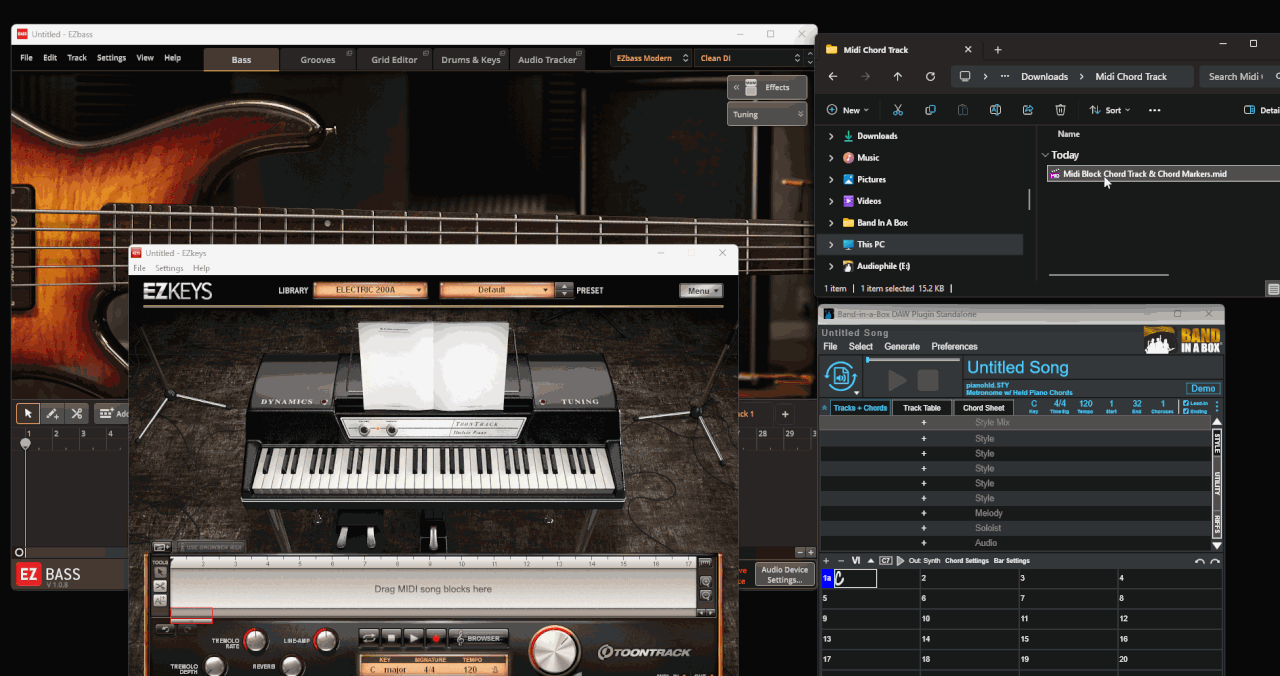Click the Cut icon in File Explorer
This screenshot has width=1280, height=676.
[x=898, y=110]
